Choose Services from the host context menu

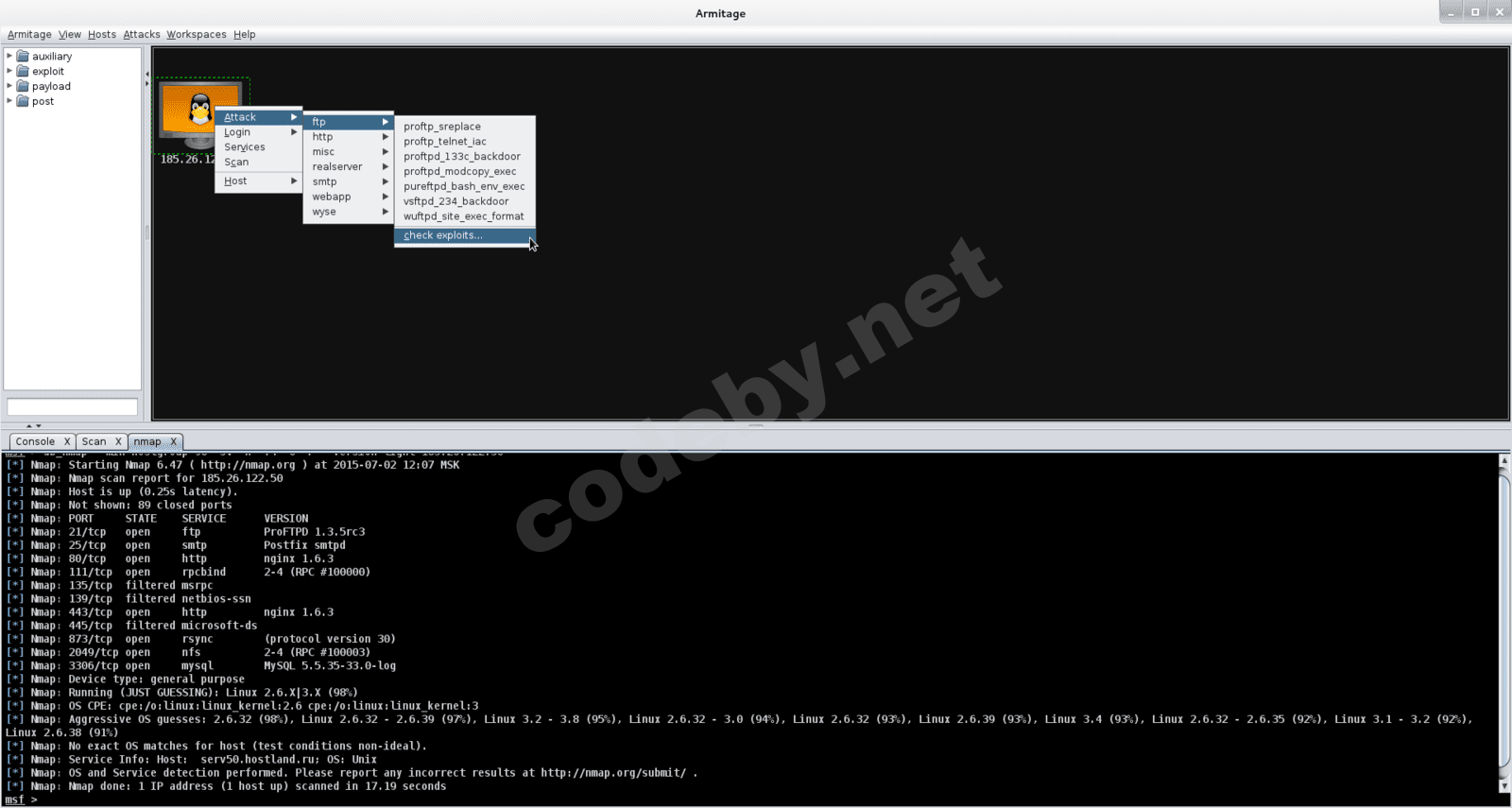(x=258, y=147)
